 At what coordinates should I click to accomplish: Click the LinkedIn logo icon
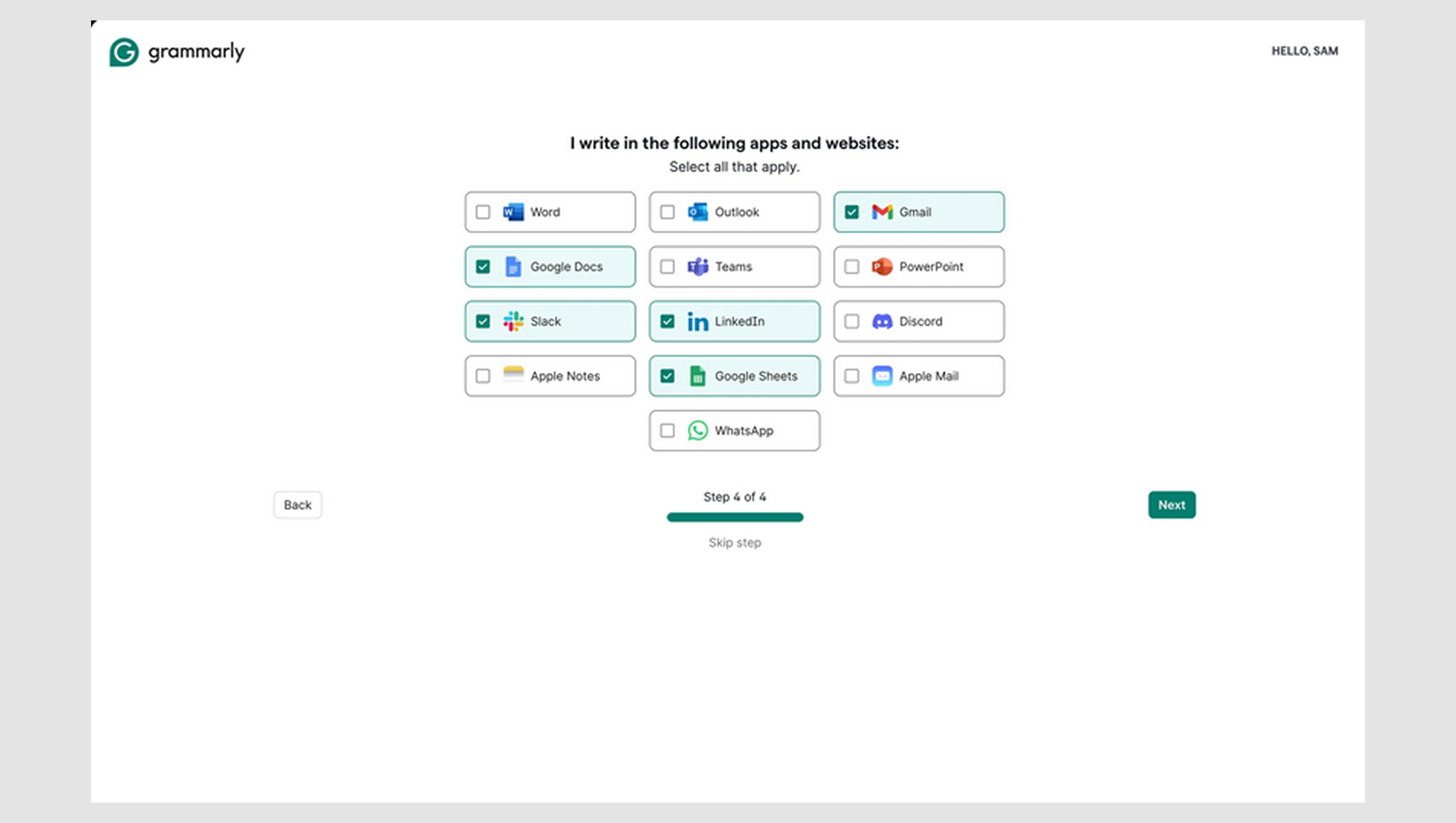point(698,321)
